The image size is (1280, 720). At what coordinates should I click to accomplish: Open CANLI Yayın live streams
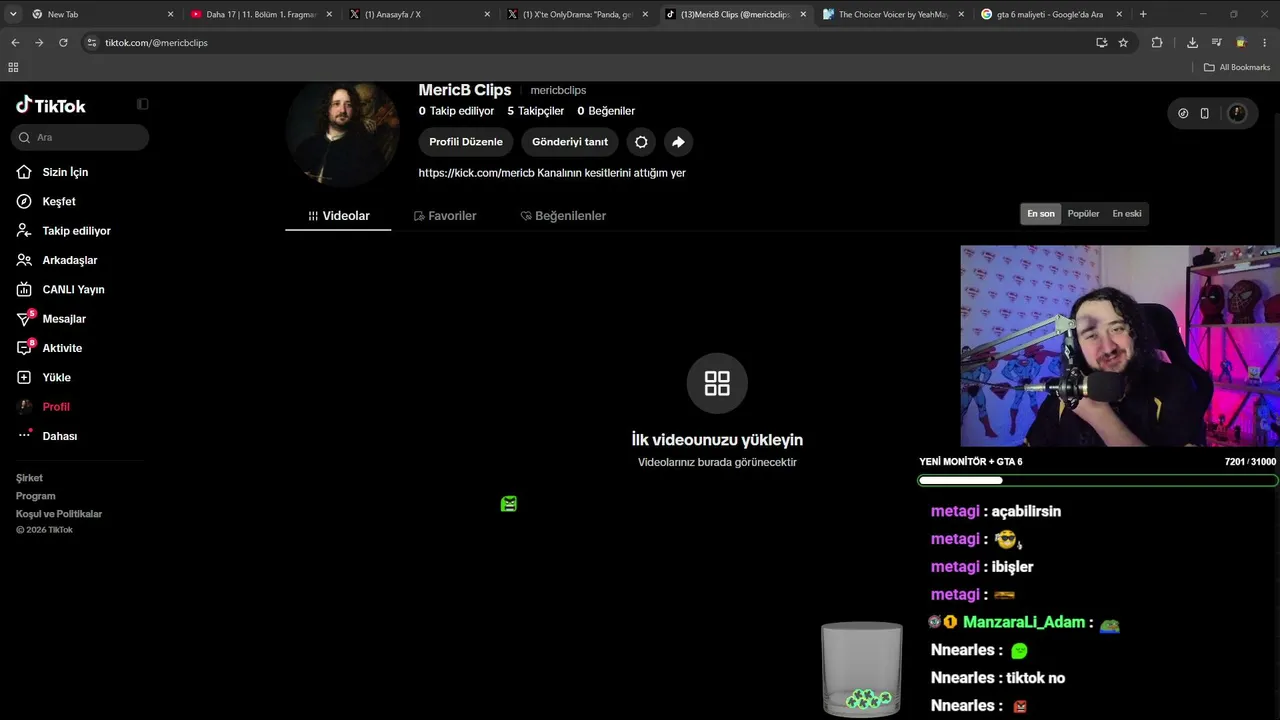(60, 289)
